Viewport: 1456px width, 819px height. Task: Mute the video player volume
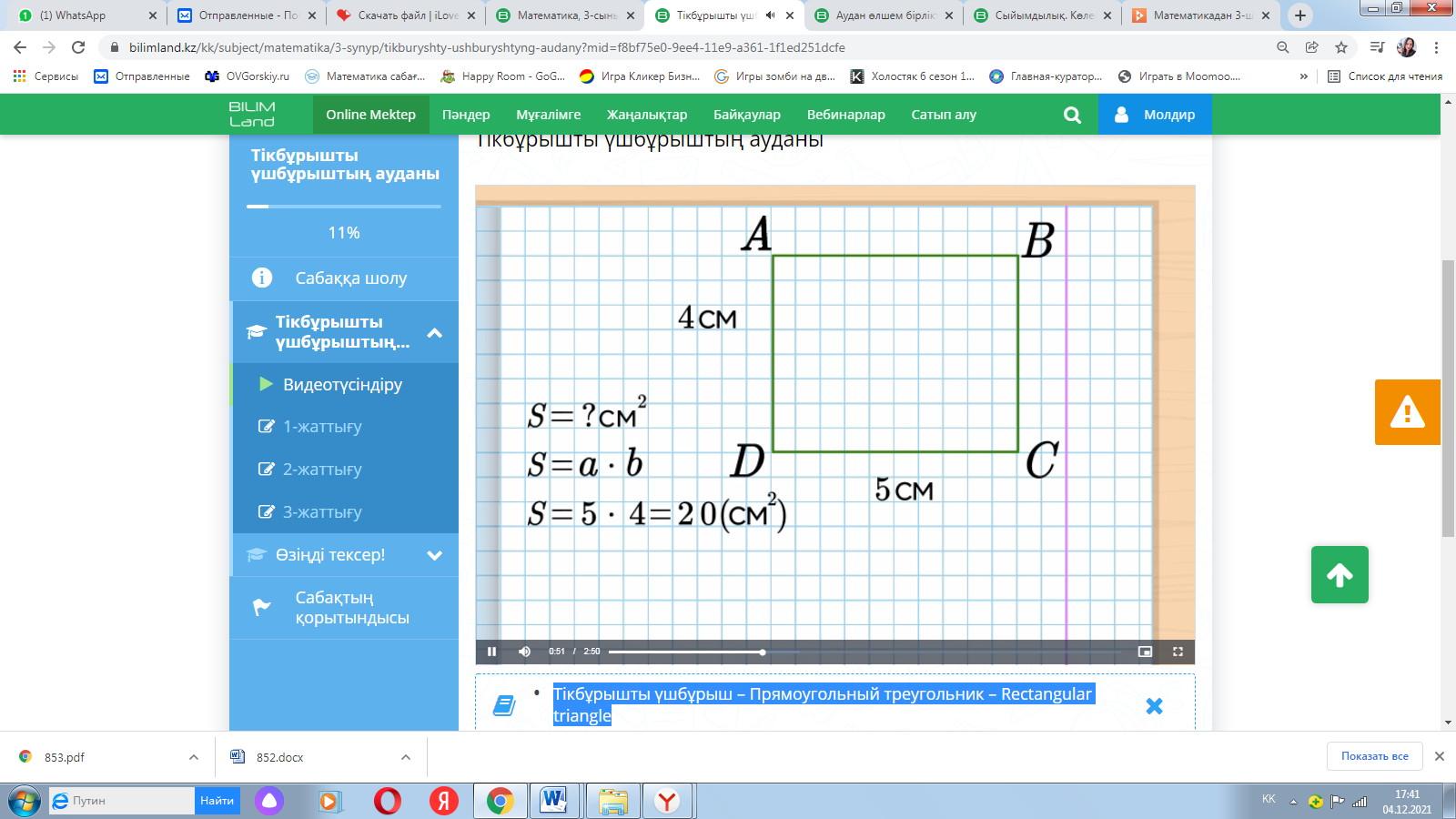[524, 652]
